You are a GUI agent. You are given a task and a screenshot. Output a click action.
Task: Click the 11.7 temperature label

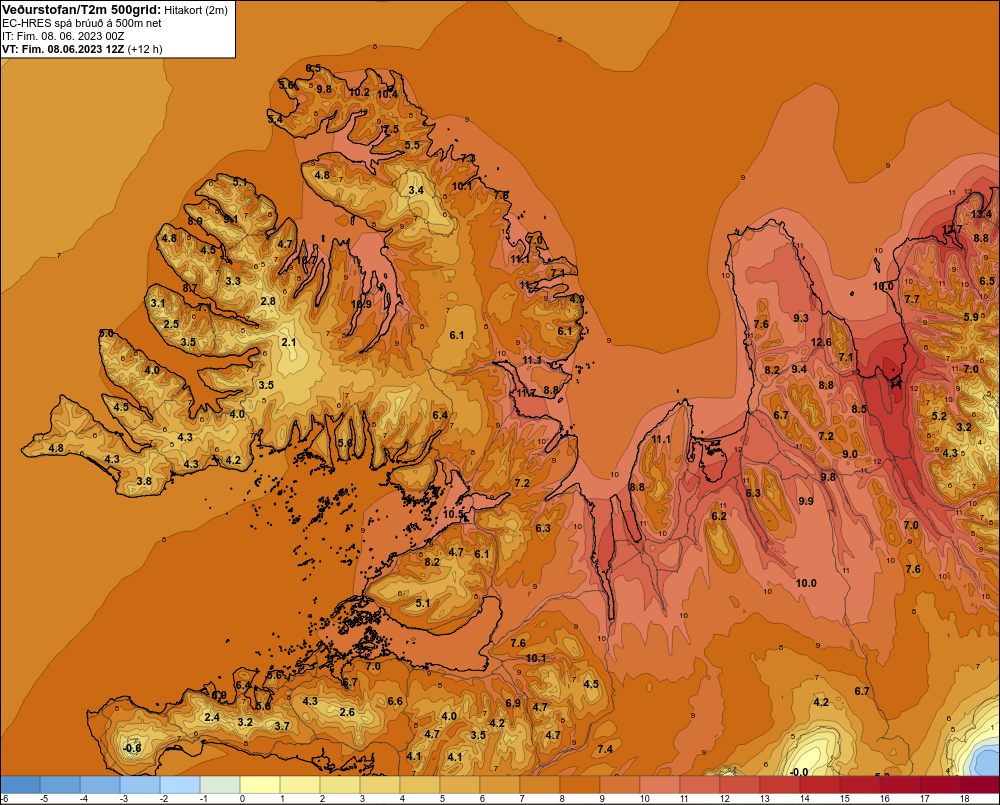click(526, 393)
